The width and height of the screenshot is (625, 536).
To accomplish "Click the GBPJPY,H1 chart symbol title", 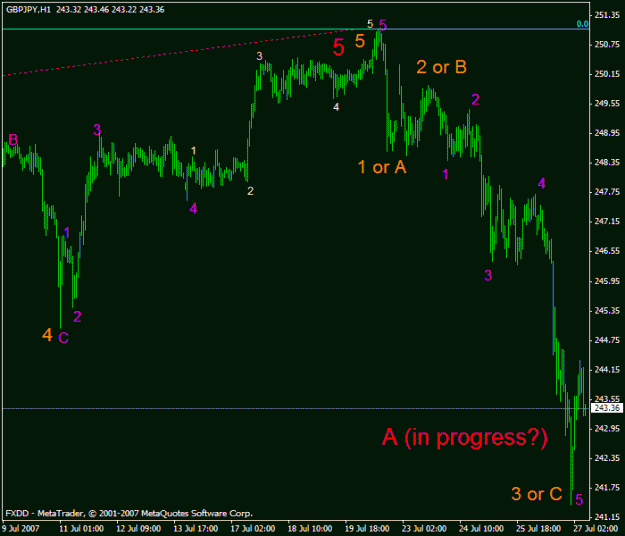I will (29, 10).
